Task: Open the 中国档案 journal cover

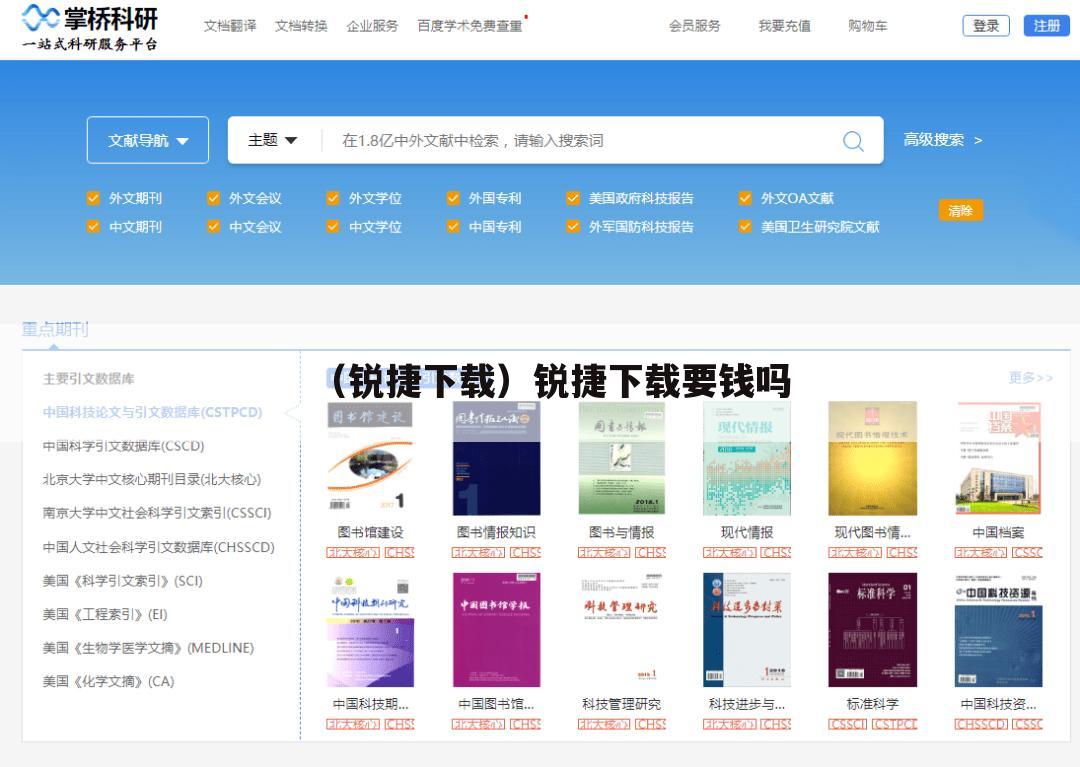Action: [998, 459]
